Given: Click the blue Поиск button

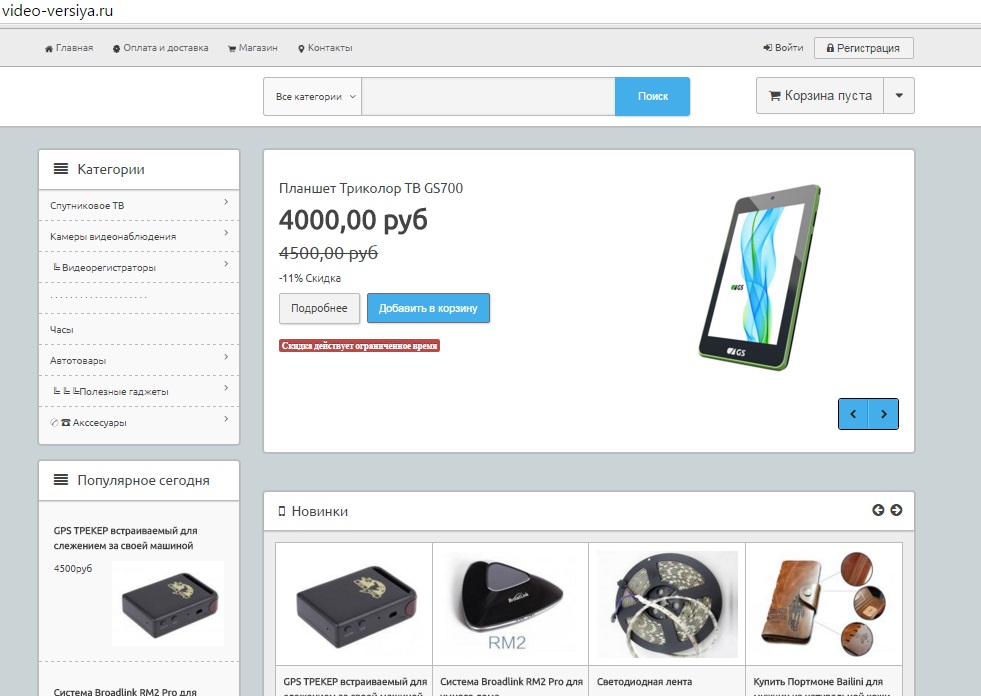Looking at the screenshot, I should point(653,96).
